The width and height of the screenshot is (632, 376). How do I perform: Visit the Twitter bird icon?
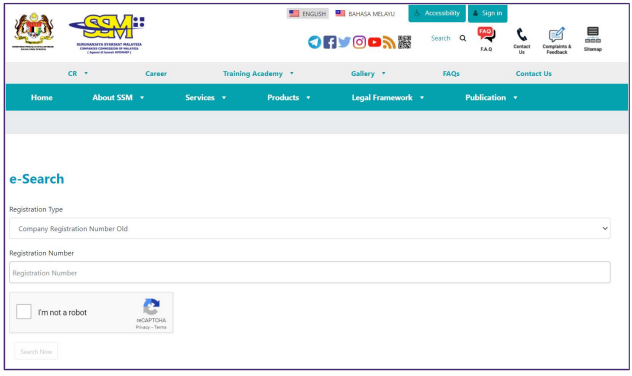(x=345, y=42)
